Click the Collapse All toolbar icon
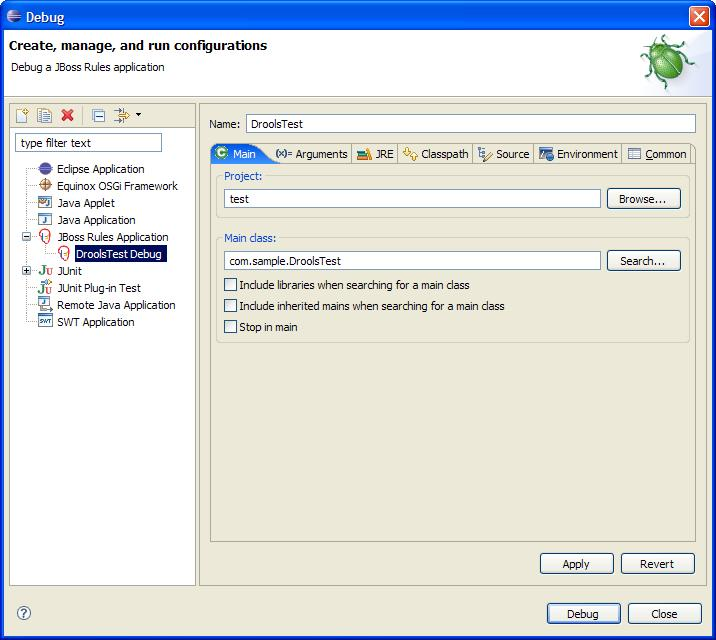 click(98, 116)
